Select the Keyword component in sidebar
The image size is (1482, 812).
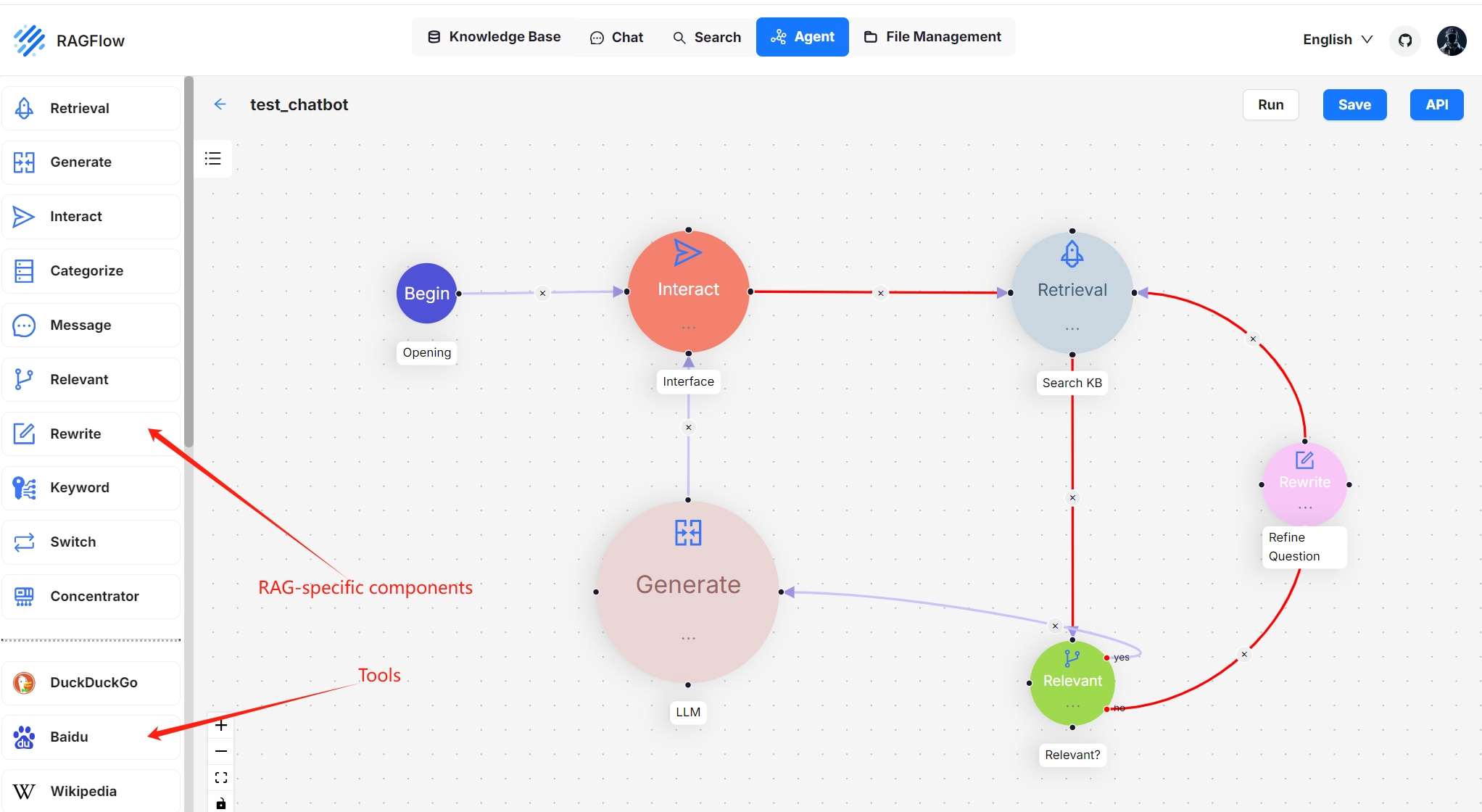[91, 488]
